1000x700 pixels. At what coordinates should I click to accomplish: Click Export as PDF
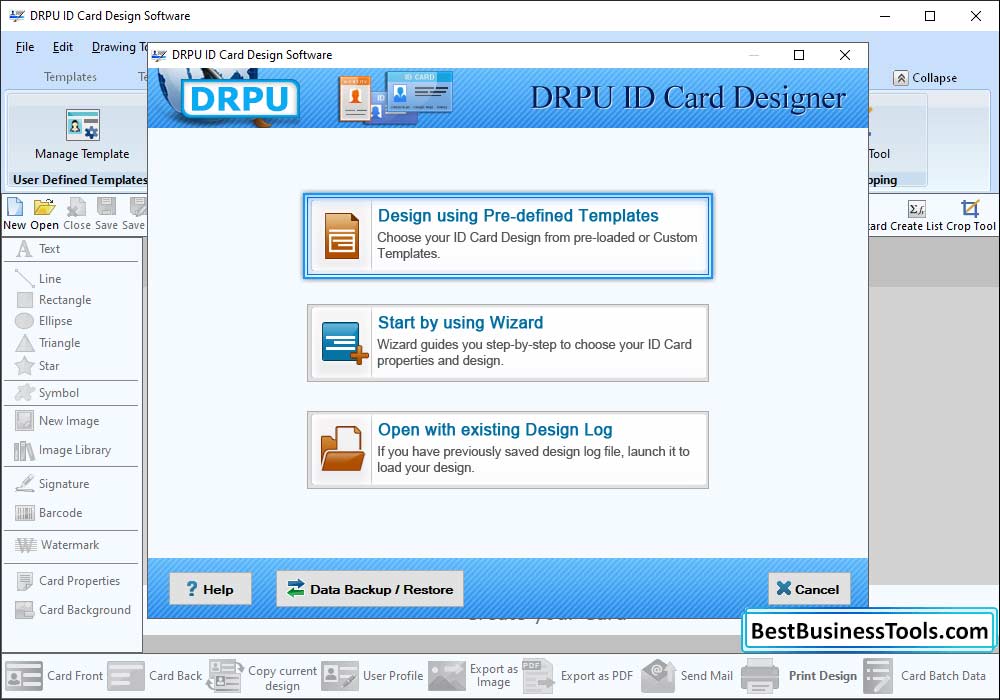pyautogui.click(x=578, y=676)
